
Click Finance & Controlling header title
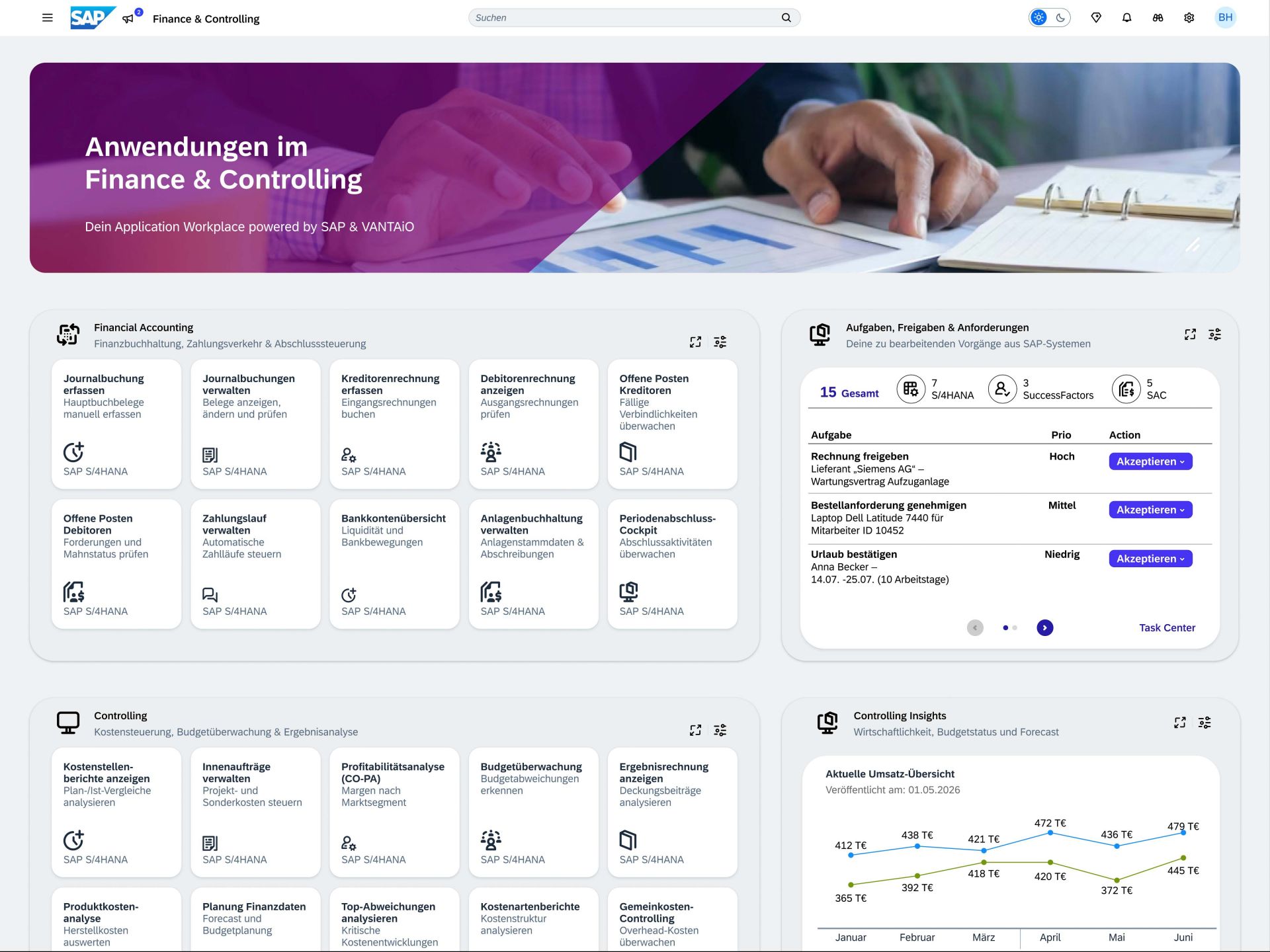(x=206, y=19)
